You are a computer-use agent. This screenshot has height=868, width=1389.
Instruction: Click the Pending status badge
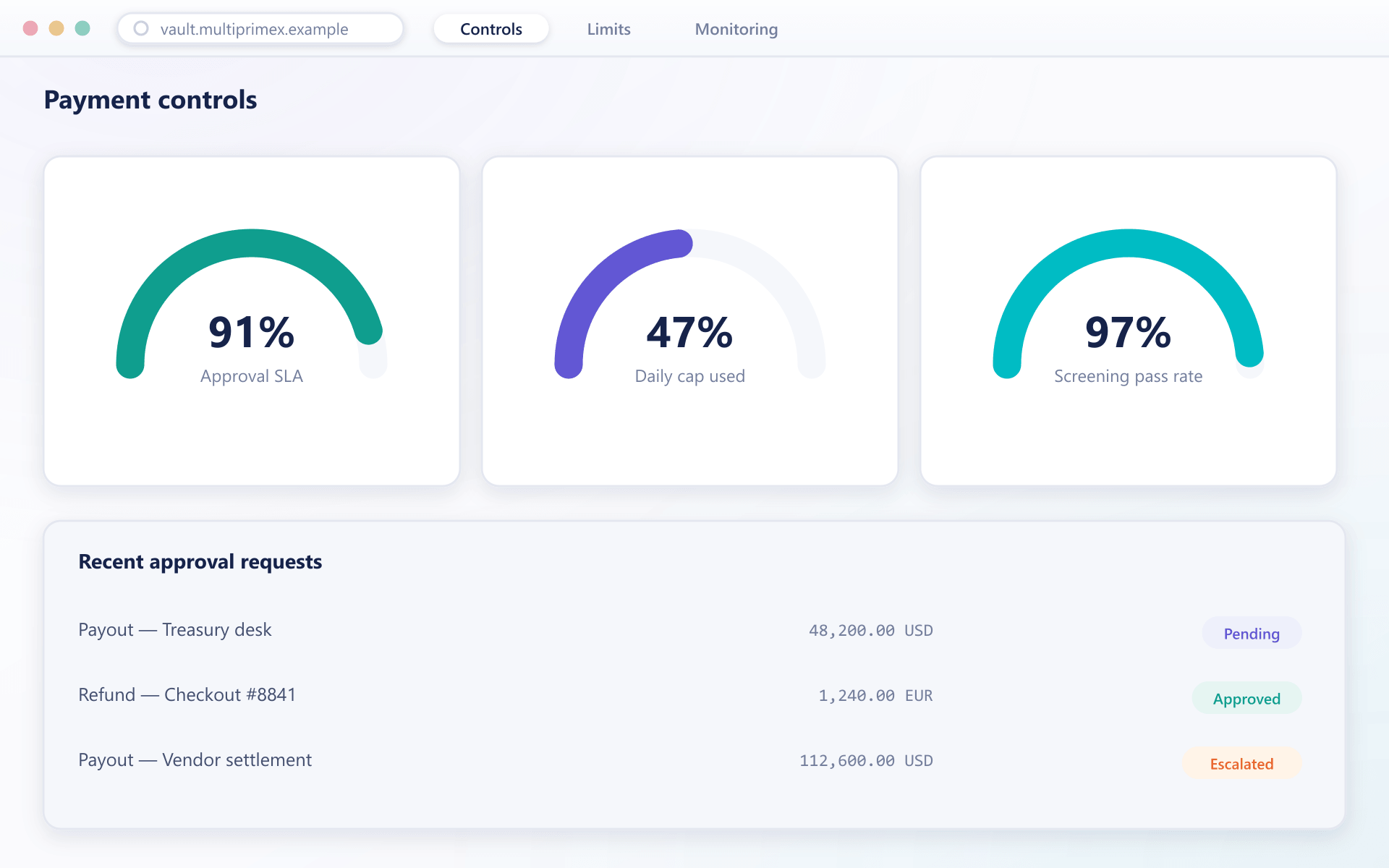tap(1252, 634)
